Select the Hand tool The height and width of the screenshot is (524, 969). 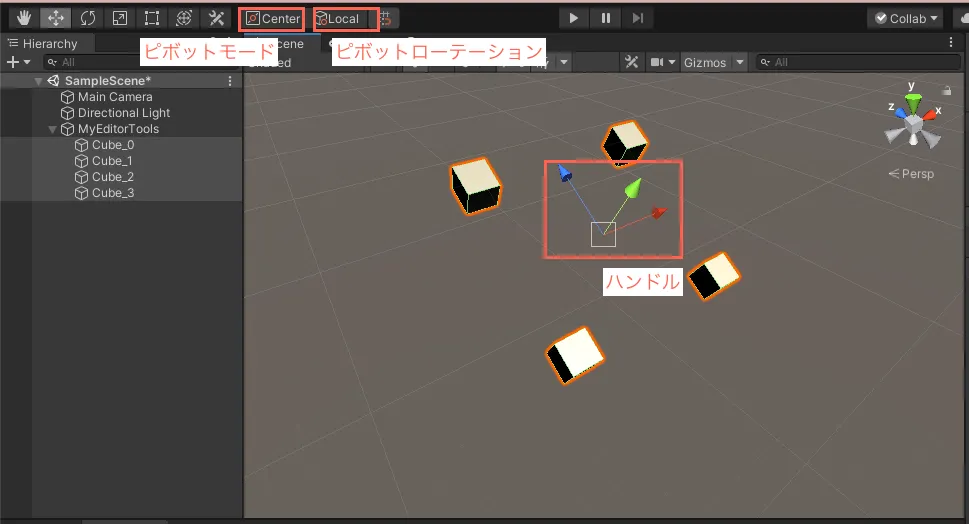coord(23,19)
